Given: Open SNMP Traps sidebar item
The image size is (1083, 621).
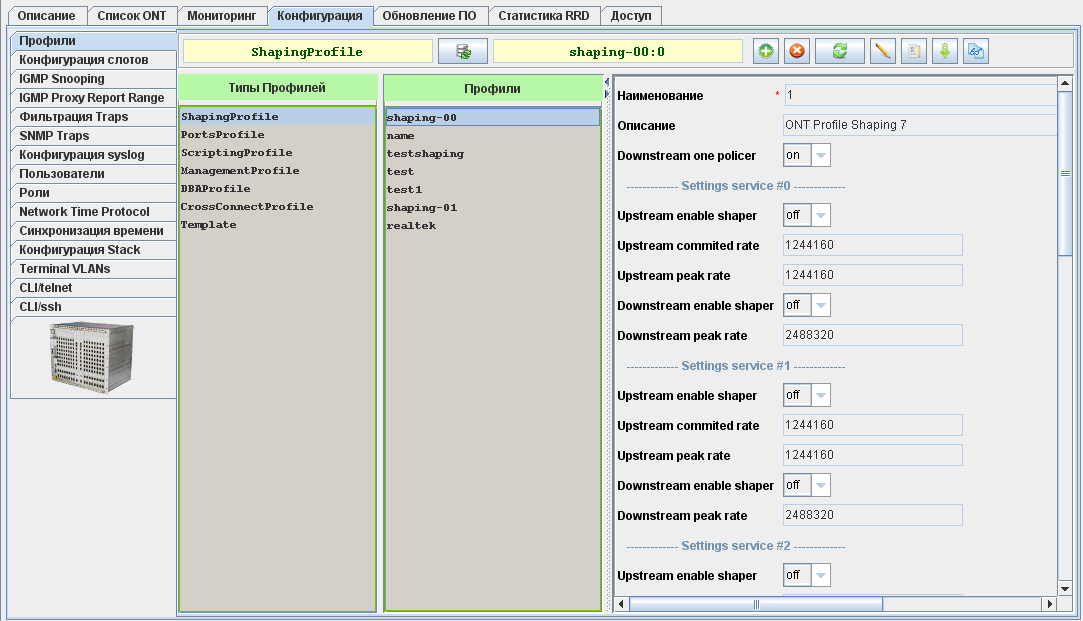Looking at the screenshot, I should [x=94, y=136].
